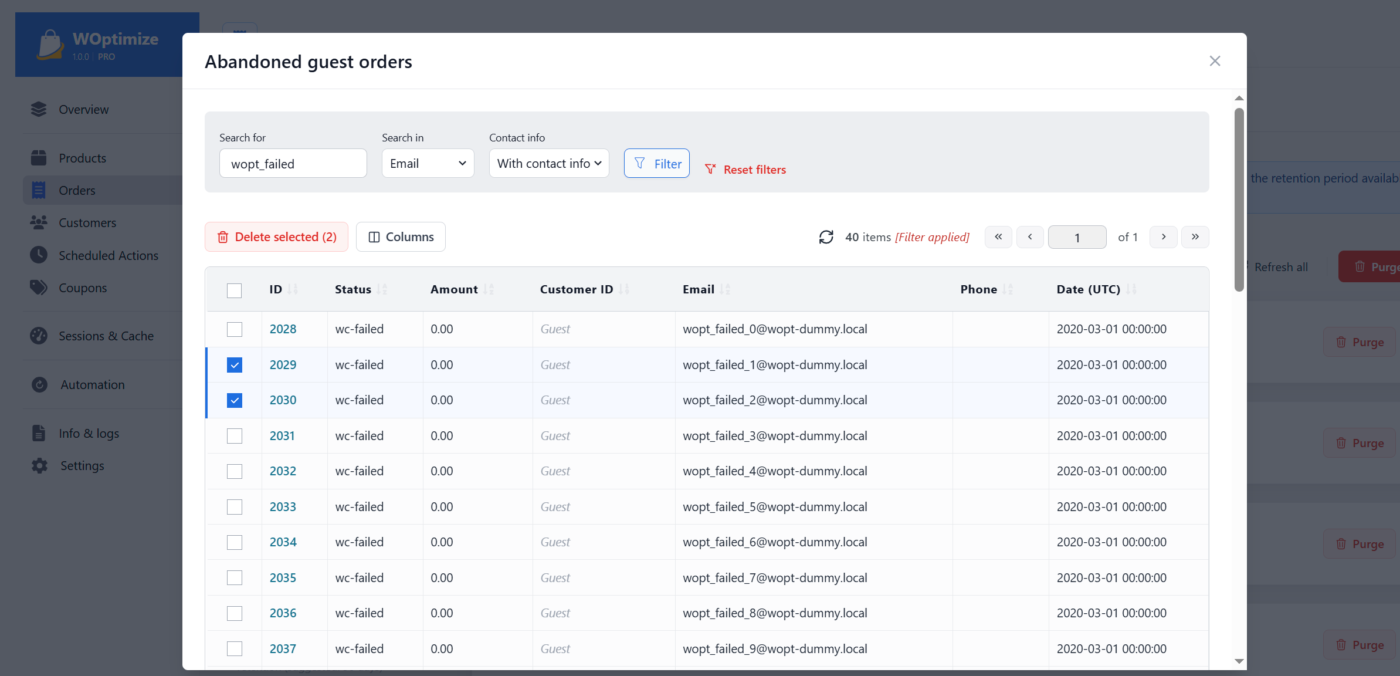Click the ID column sort arrows
The width and height of the screenshot is (1400, 676).
pos(293,290)
